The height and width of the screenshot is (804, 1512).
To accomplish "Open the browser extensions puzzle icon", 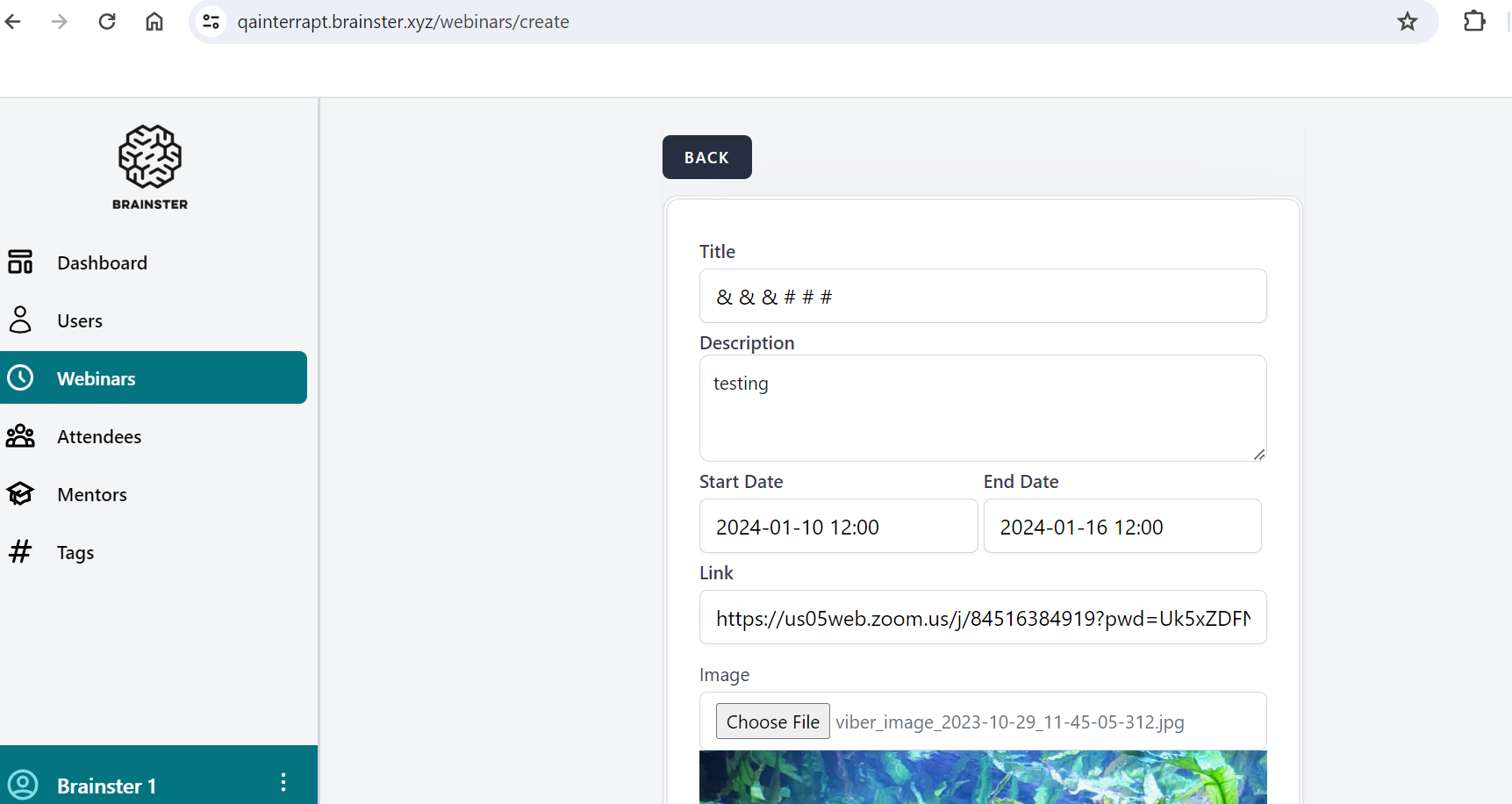I will coord(1474,22).
